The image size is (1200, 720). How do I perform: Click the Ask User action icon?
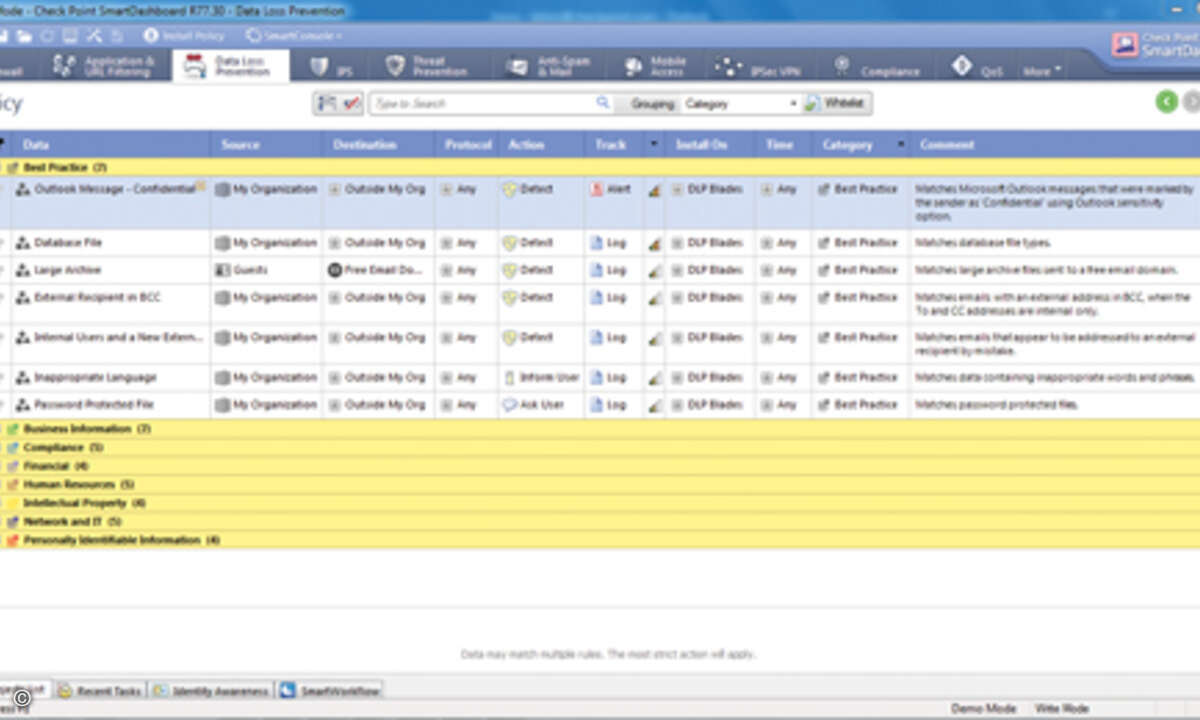point(509,405)
